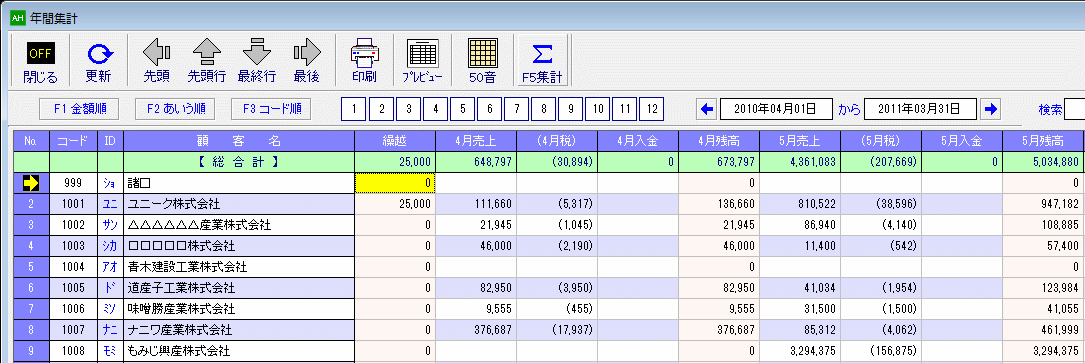Select customer 青木建設工業株式会社
The image size is (1085, 363).
(239, 267)
